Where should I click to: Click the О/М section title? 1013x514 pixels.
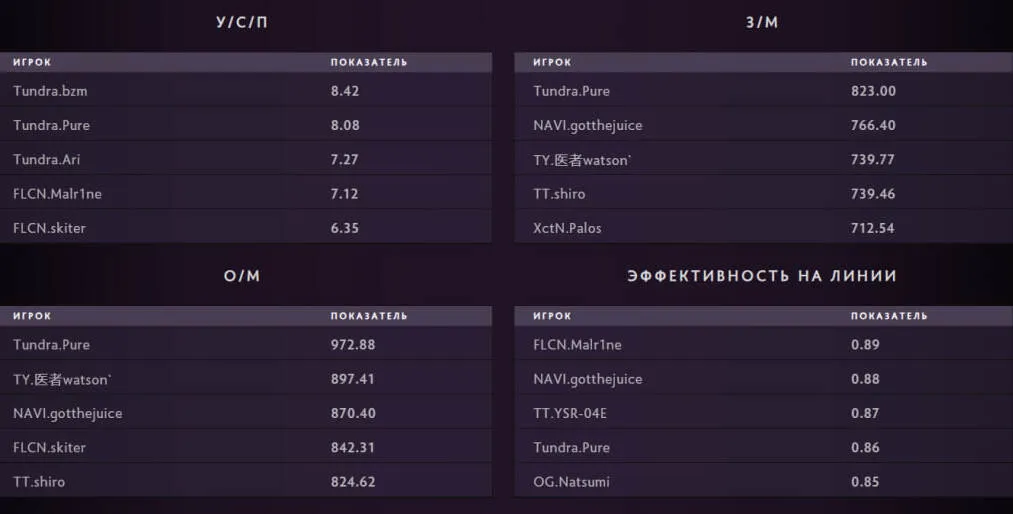point(242,276)
